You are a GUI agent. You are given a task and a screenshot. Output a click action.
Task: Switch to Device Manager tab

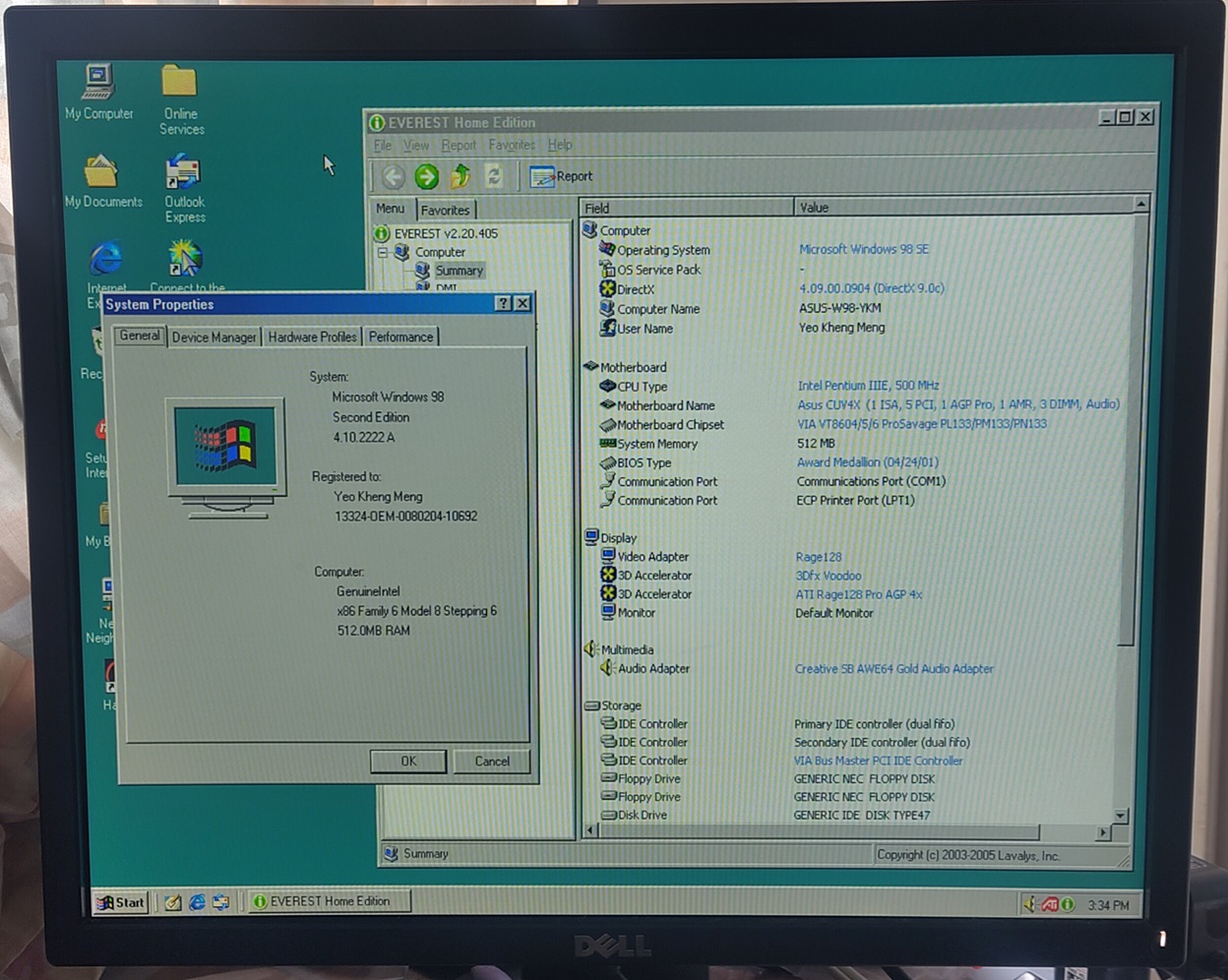pyautogui.click(x=214, y=337)
